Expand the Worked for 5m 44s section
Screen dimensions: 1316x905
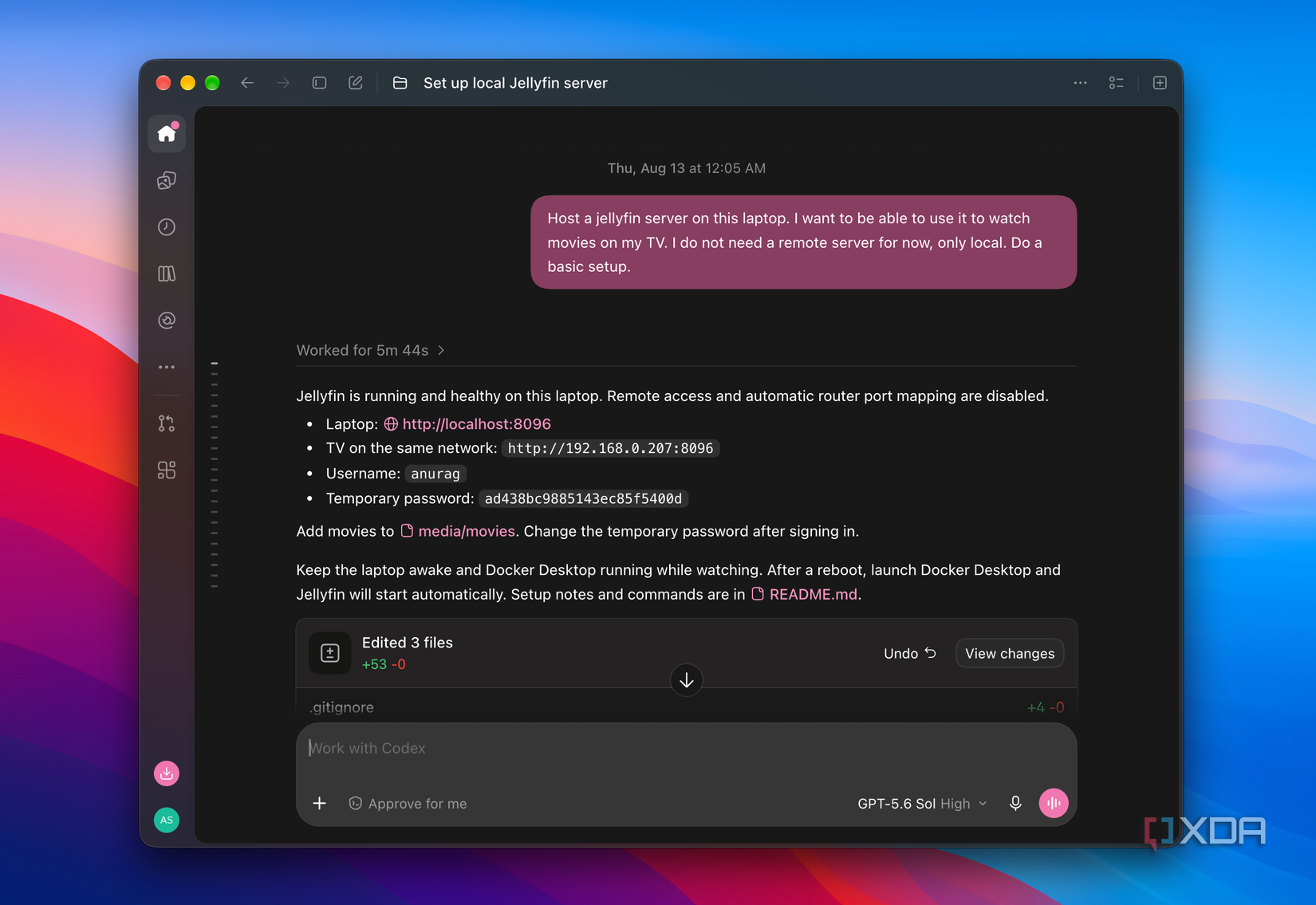pyautogui.click(x=371, y=350)
